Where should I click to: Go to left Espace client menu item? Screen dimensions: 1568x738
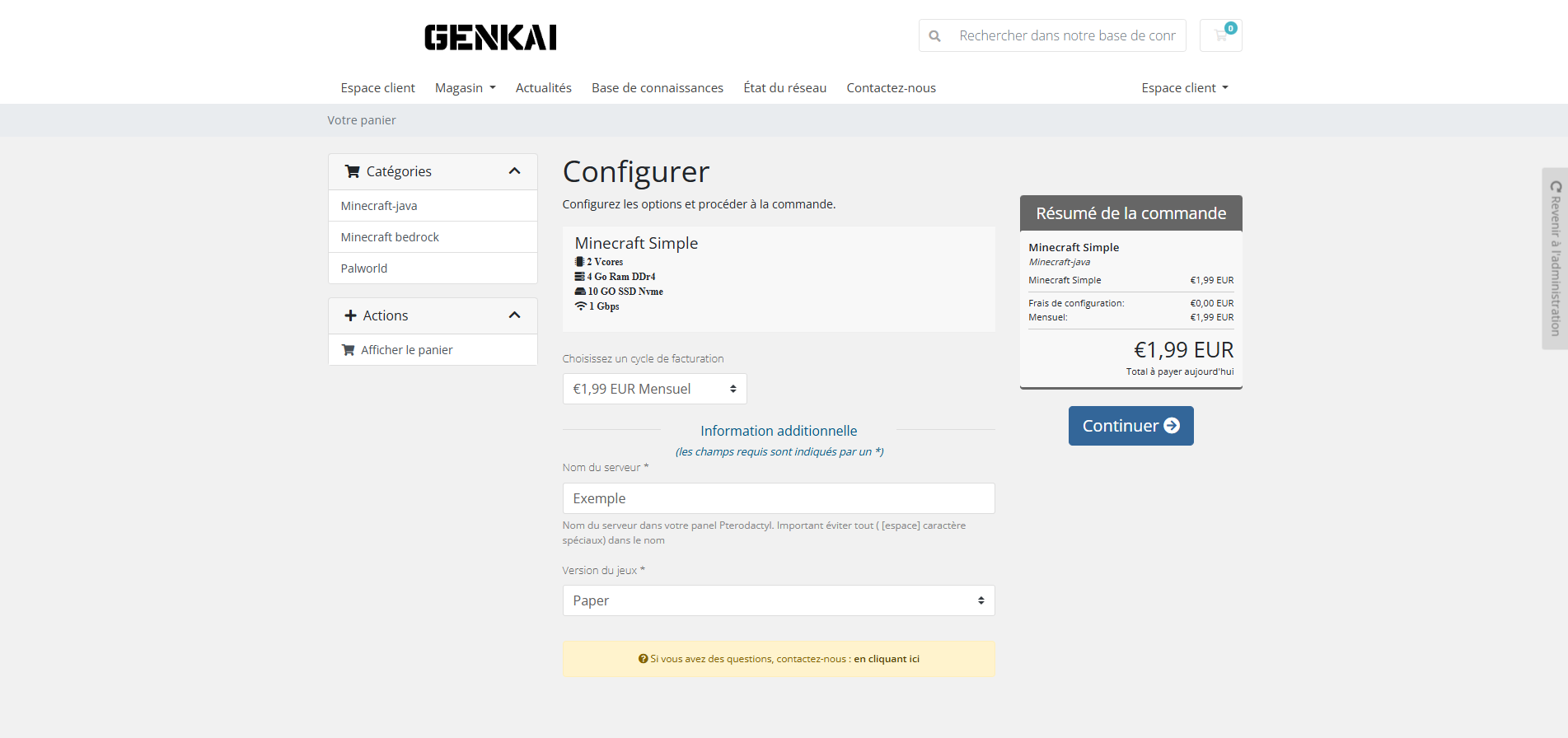(378, 88)
